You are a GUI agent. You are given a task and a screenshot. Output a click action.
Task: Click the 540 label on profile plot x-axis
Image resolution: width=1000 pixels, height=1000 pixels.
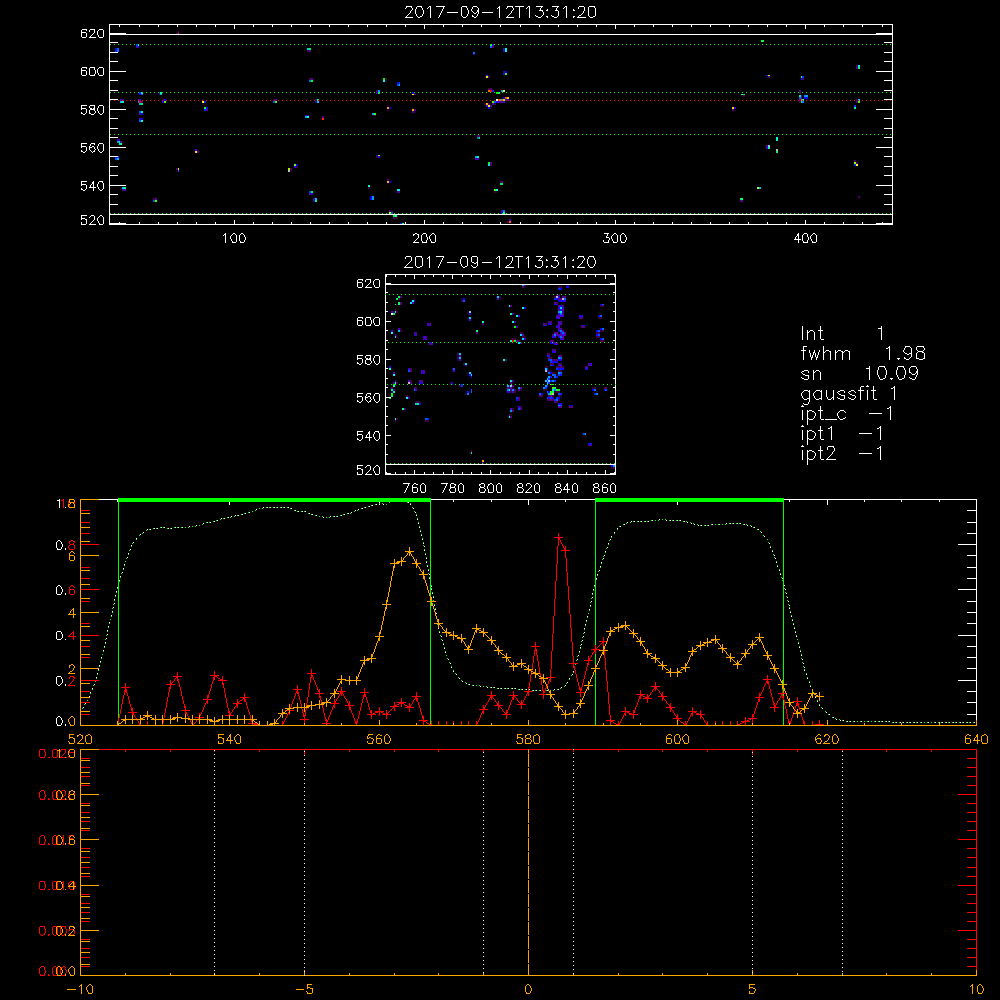(x=230, y=739)
